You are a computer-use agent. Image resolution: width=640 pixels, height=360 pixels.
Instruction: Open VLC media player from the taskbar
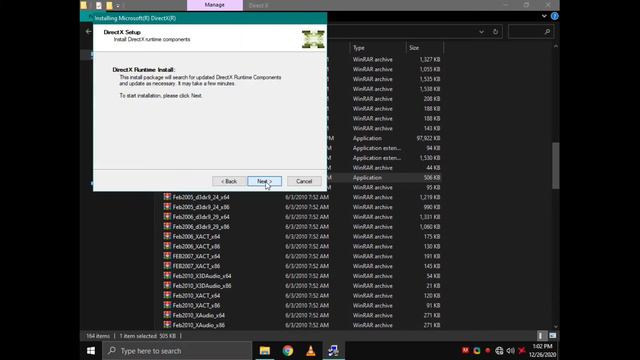(x=311, y=351)
